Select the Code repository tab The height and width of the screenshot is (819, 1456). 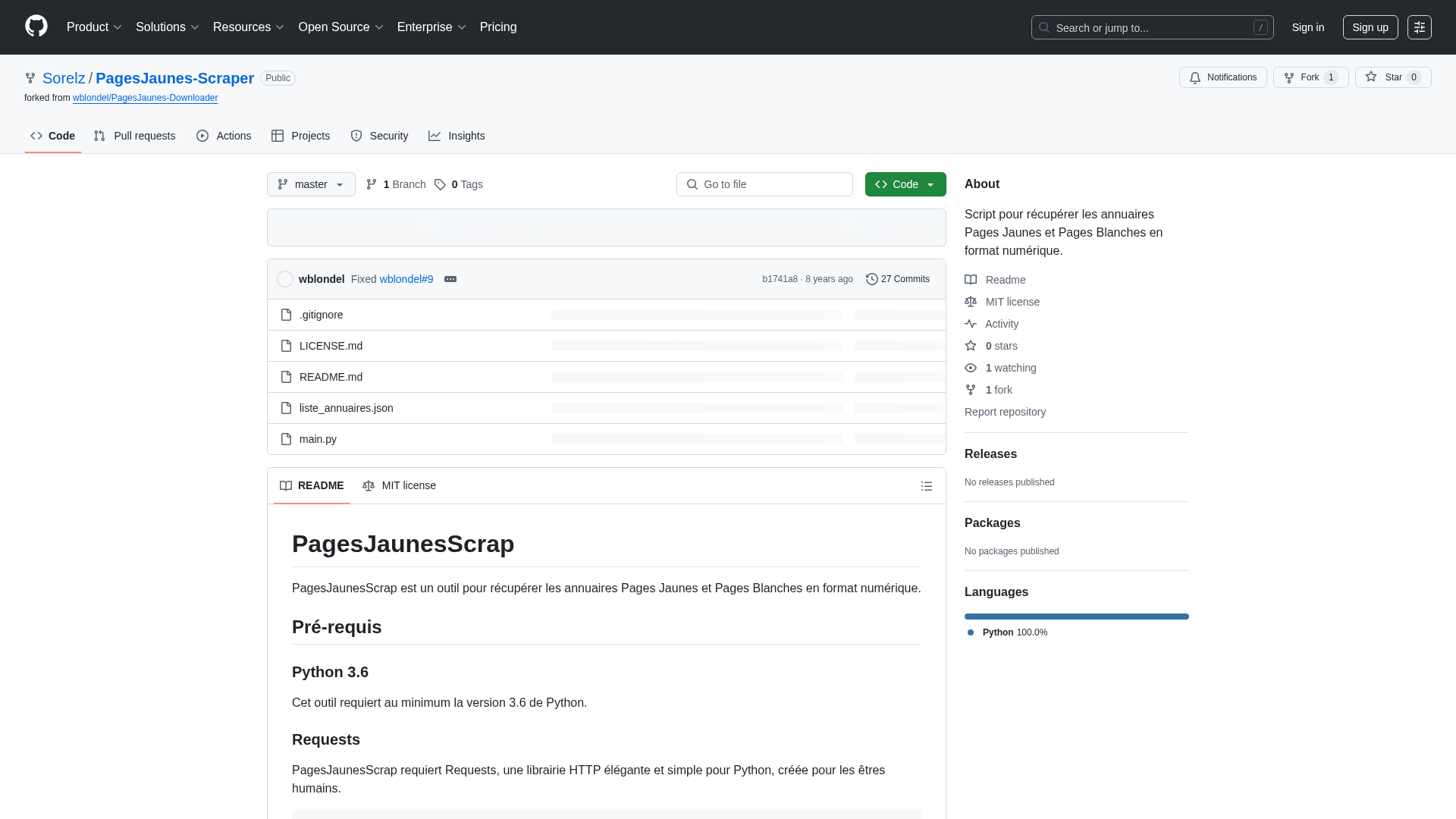point(52,136)
